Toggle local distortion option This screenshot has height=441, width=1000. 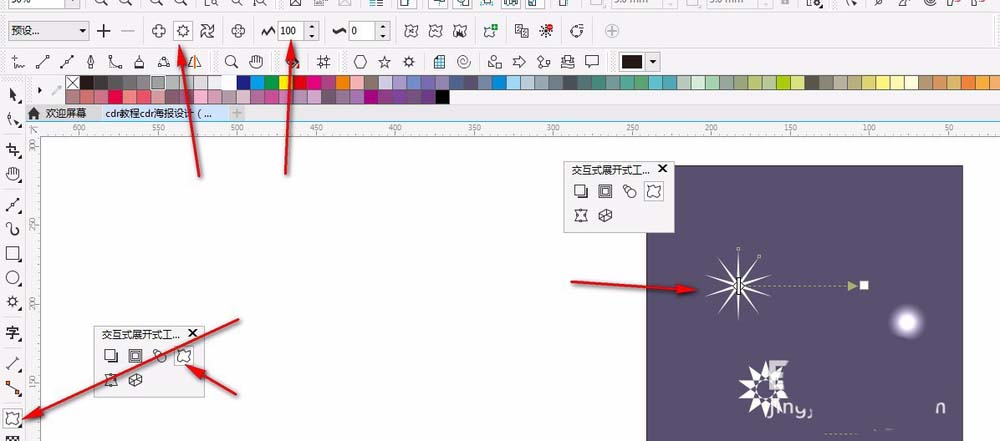tap(459, 31)
